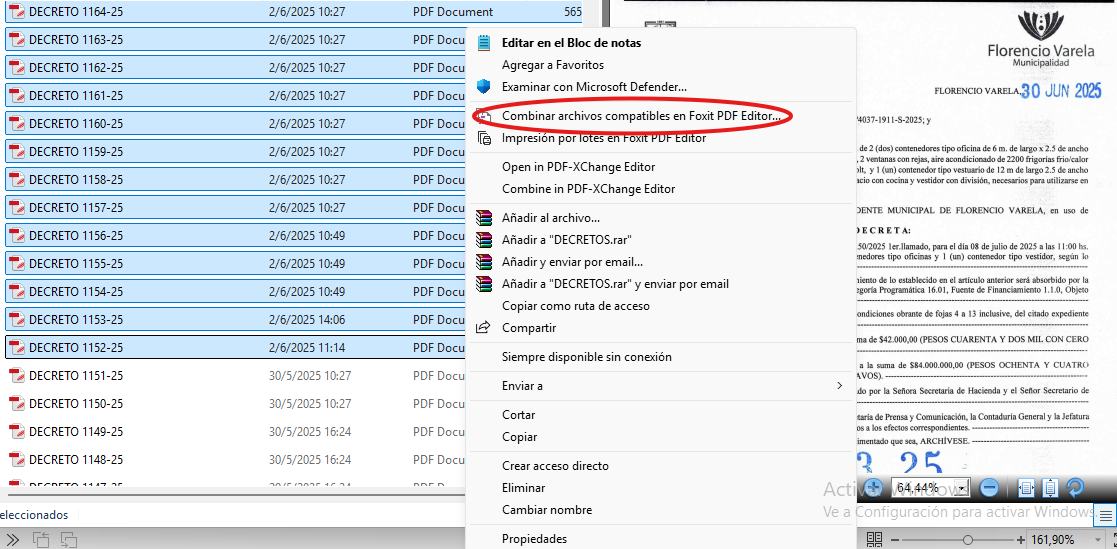Image resolution: width=1117 pixels, height=549 pixels.
Task: Click the next window icon in bottom bar
Action: click(x=68, y=540)
